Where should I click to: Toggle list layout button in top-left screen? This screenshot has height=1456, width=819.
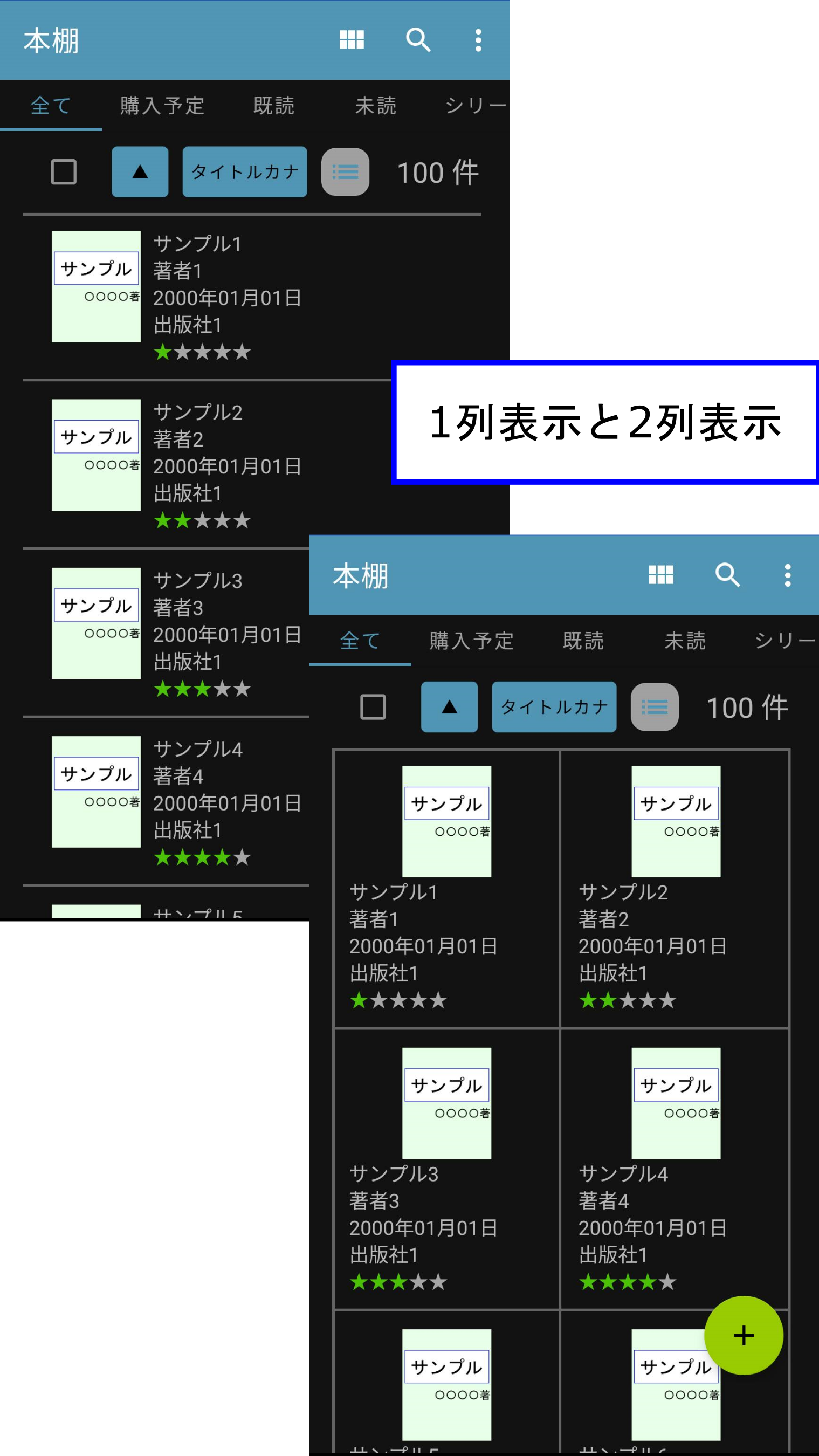(346, 172)
